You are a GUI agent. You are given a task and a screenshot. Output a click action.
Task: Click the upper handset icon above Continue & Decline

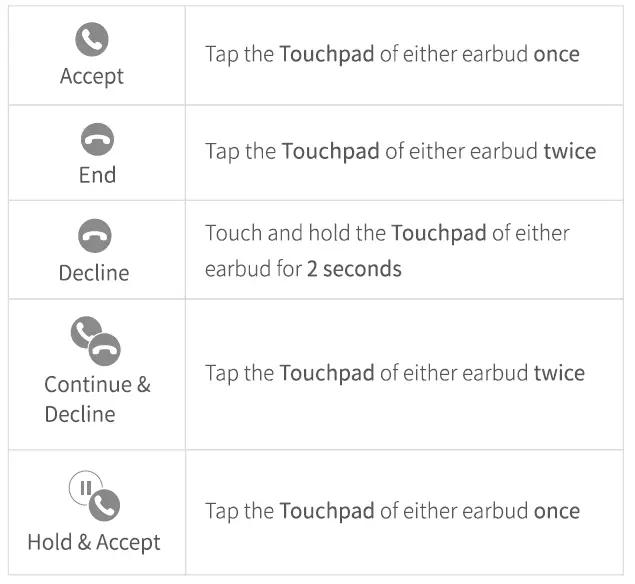pyautogui.click(x=87, y=331)
